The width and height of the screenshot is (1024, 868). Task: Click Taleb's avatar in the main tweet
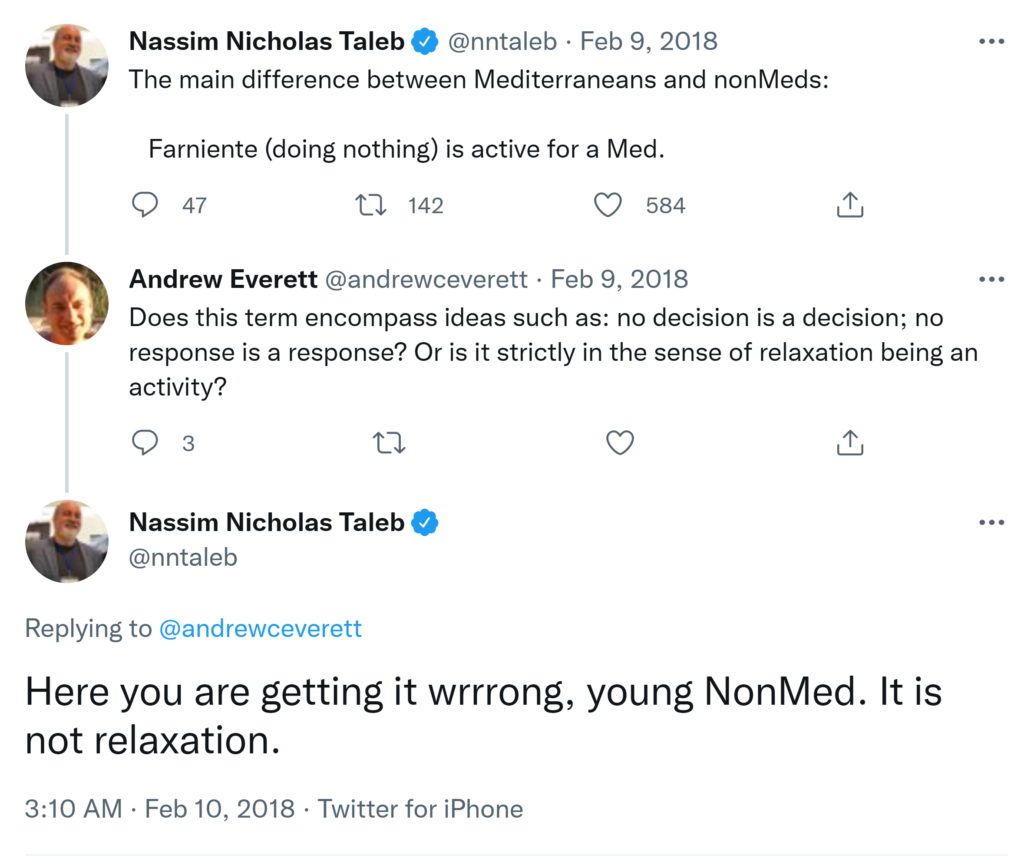[x=66, y=541]
